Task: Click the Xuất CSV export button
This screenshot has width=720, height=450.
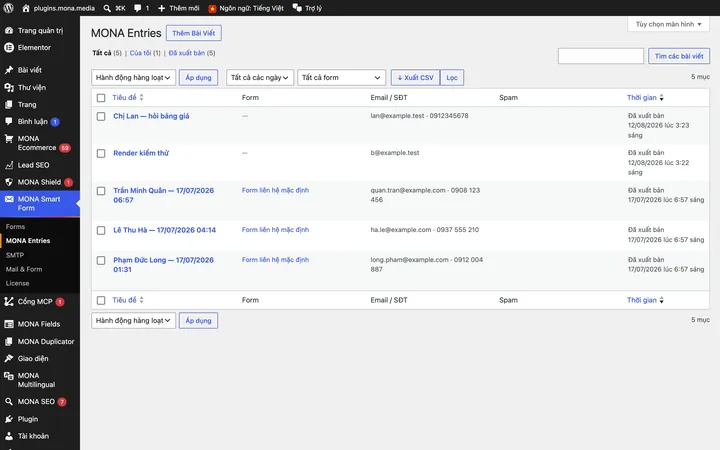Action: point(415,78)
